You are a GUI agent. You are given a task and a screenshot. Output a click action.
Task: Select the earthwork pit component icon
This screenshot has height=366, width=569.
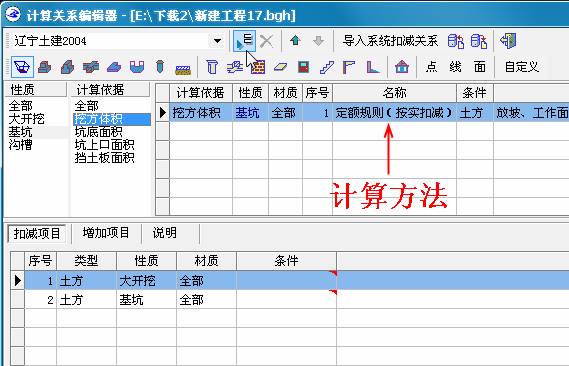[22, 67]
